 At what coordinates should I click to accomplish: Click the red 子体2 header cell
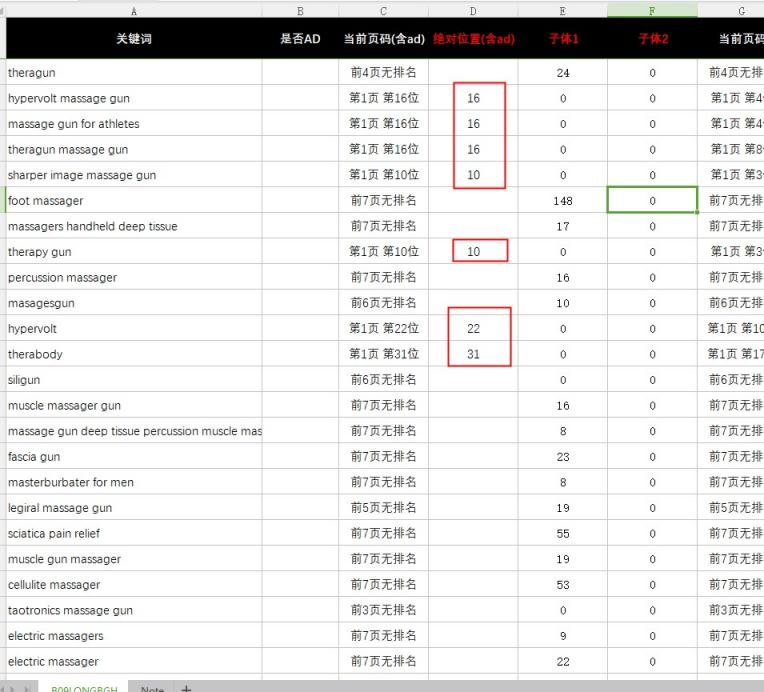(652, 38)
